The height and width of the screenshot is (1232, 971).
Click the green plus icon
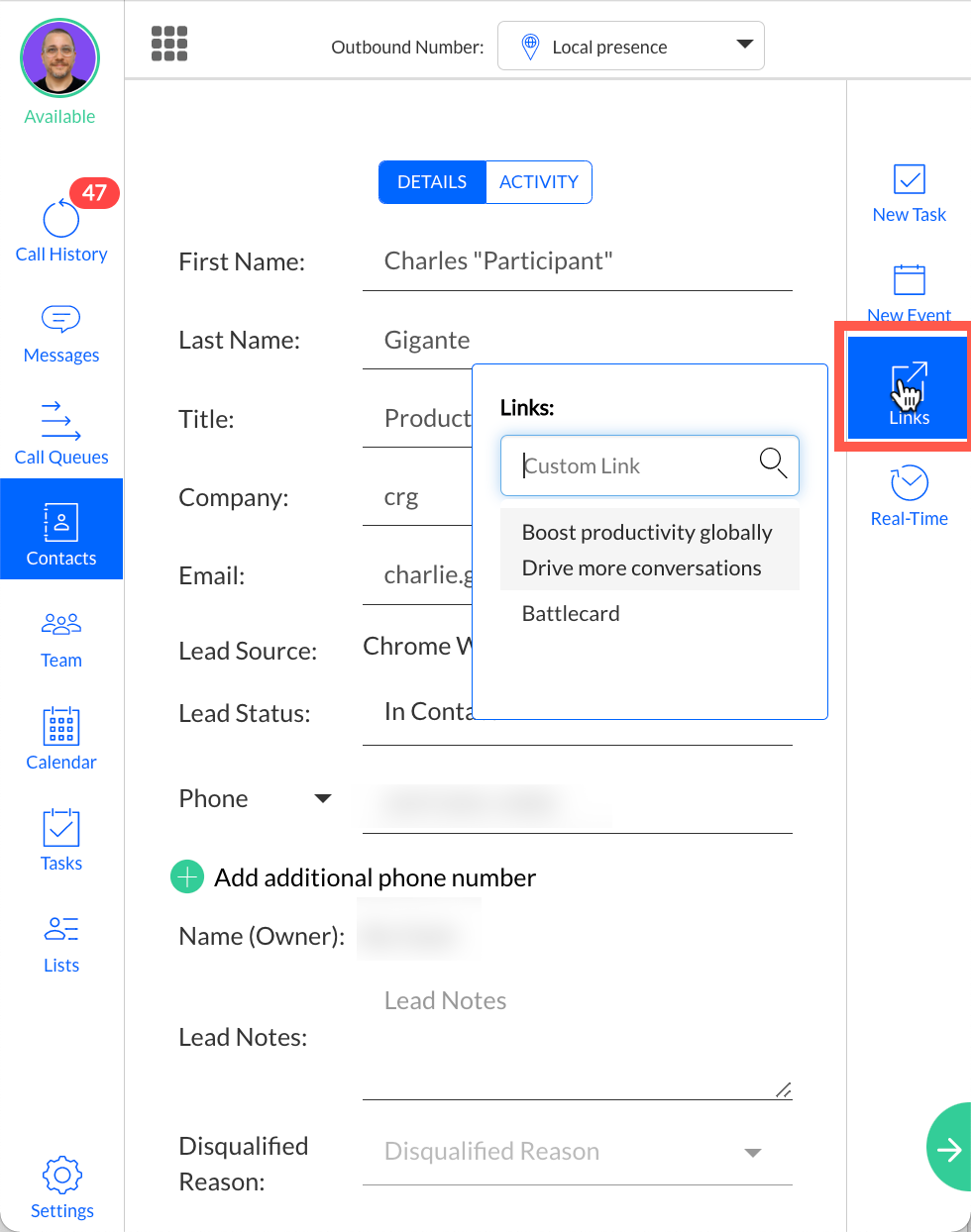(x=187, y=877)
